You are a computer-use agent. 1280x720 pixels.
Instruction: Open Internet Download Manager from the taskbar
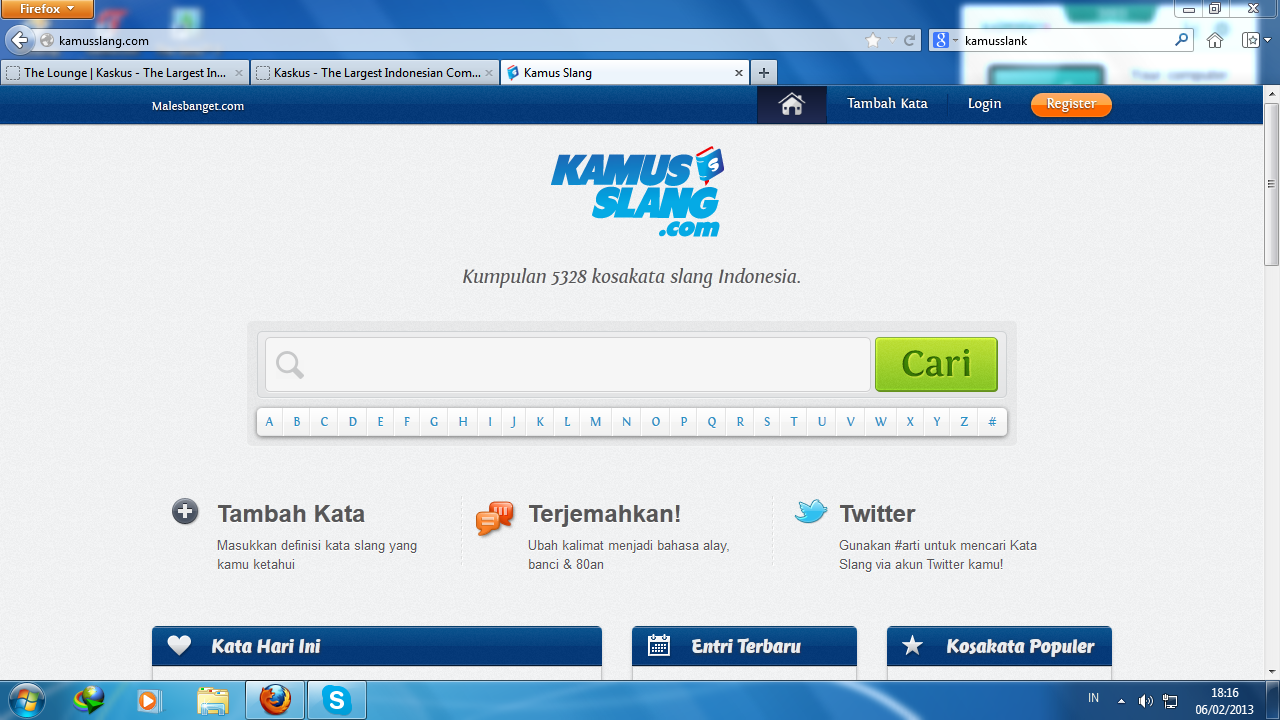click(89, 700)
